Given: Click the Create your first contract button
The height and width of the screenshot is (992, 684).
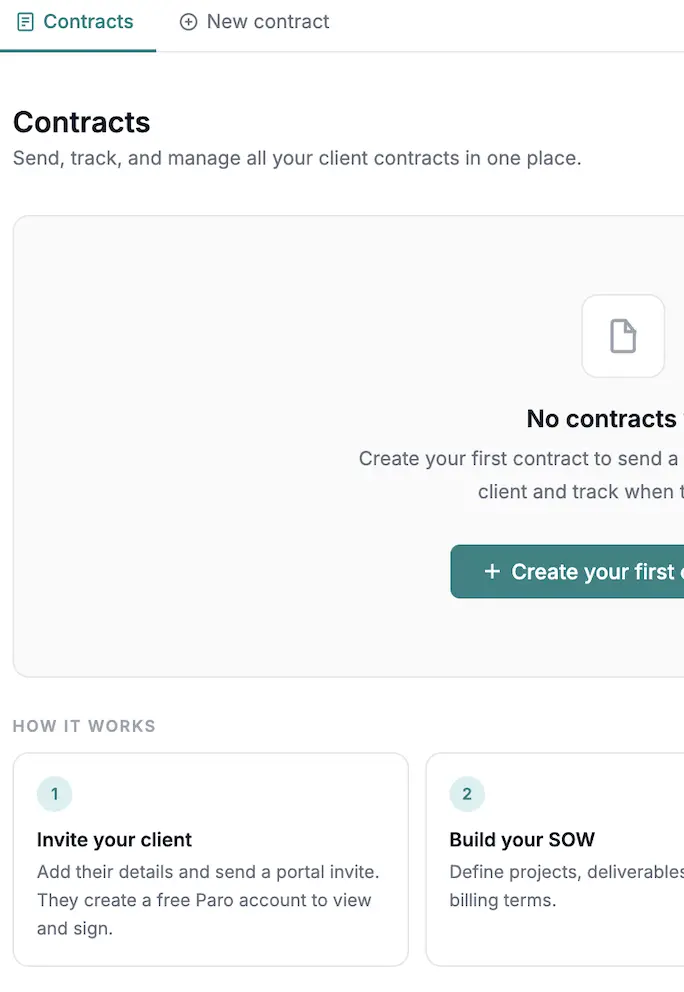Looking at the screenshot, I should (x=580, y=571).
